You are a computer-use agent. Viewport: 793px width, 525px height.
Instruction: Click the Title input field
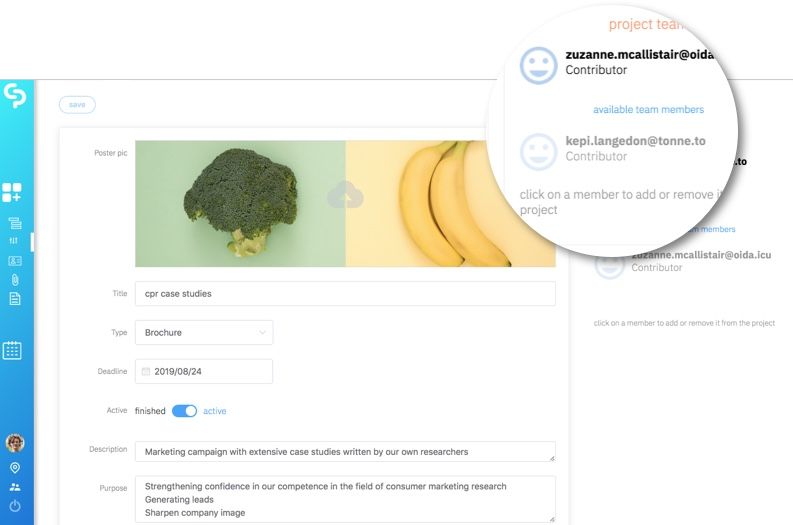[344, 294]
